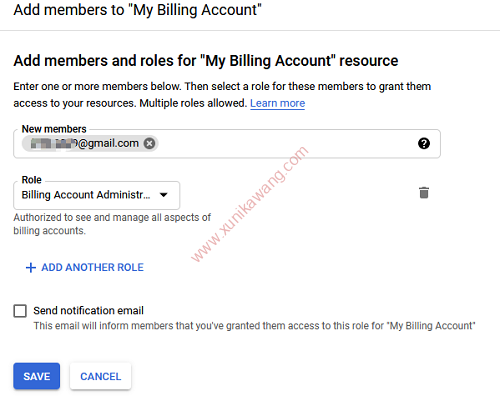The width and height of the screenshot is (500, 411).
Task: Delete the role with trash icon
Action: coord(424,193)
